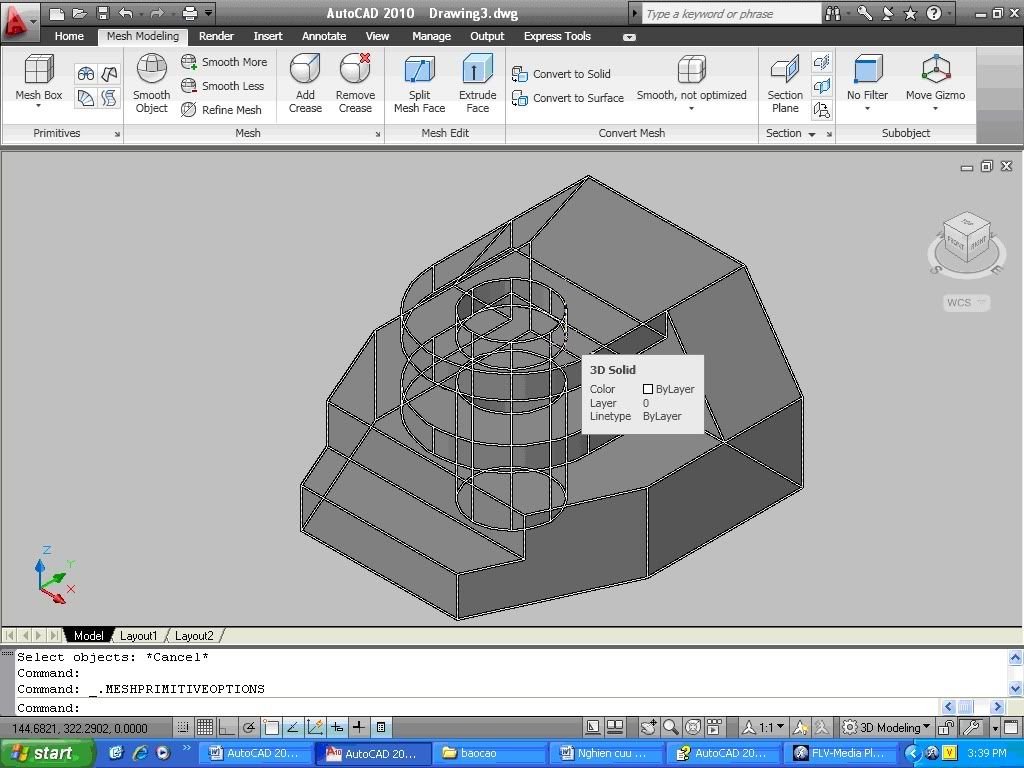Toggle Object Snap in status bar
This screenshot has height=768, width=1024.
pos(271,727)
